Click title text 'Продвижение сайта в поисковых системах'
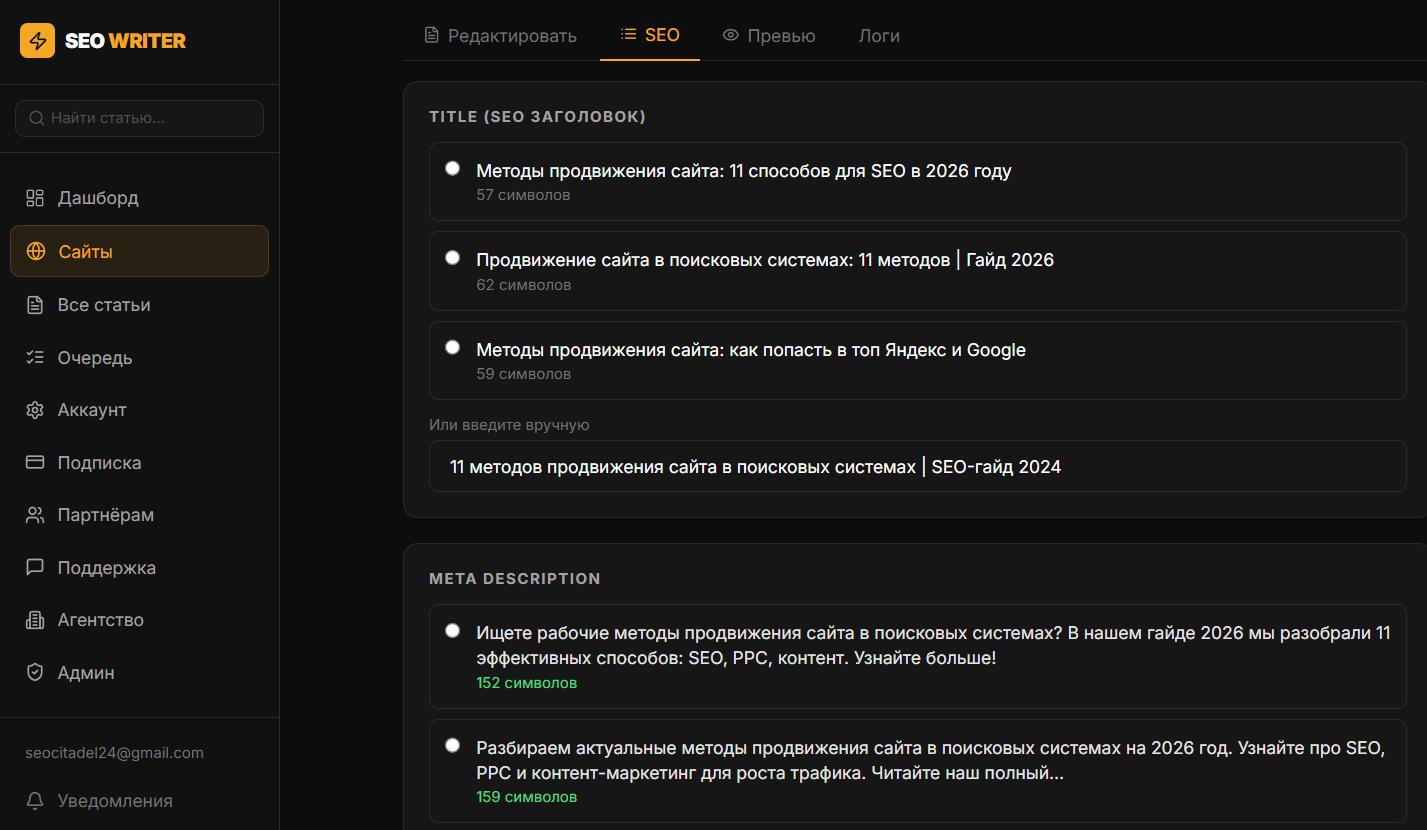1427x830 pixels. (664, 260)
